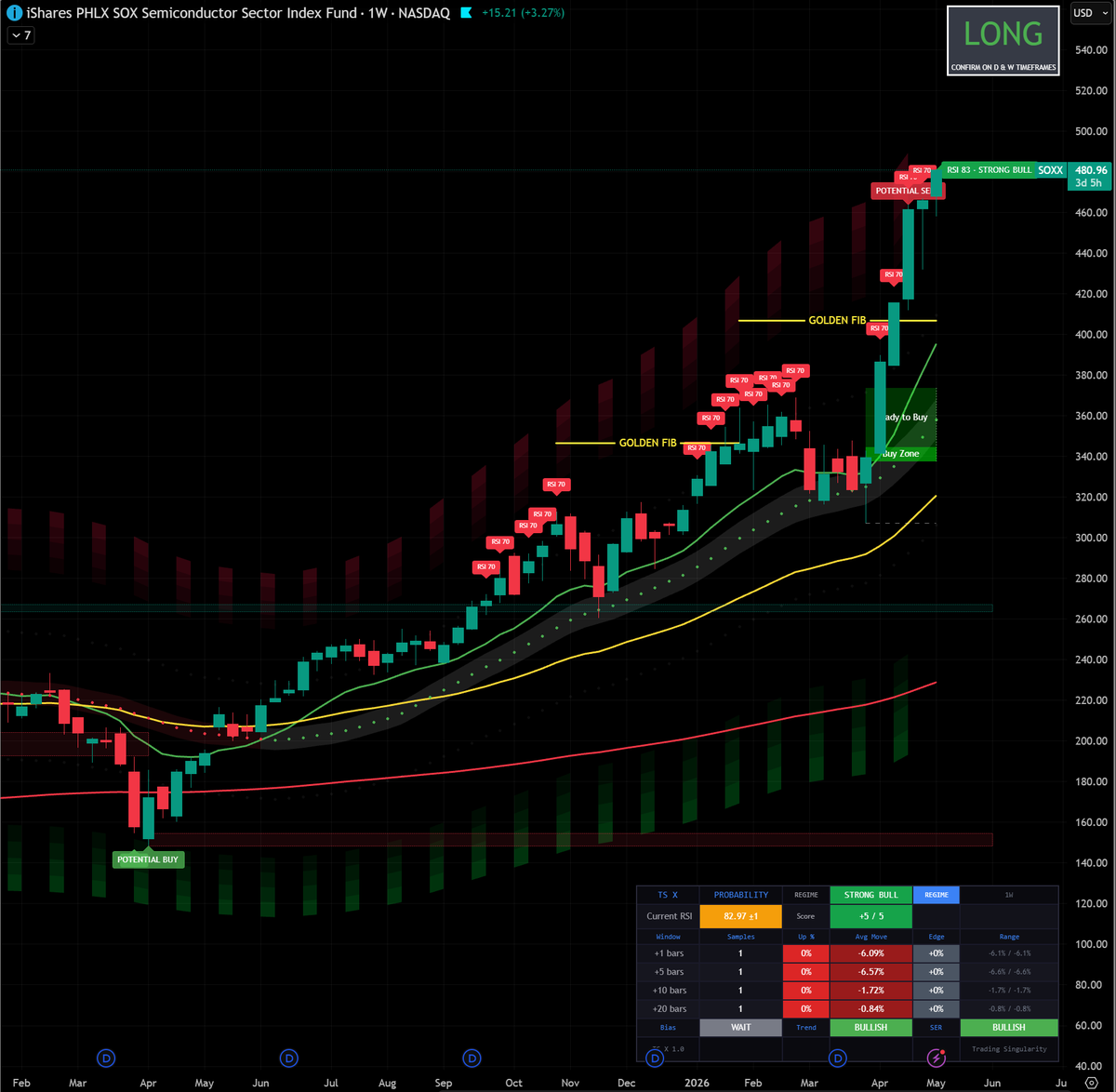Click the -6.09% average move cell
The width and height of the screenshot is (1116, 1092).
(x=871, y=953)
